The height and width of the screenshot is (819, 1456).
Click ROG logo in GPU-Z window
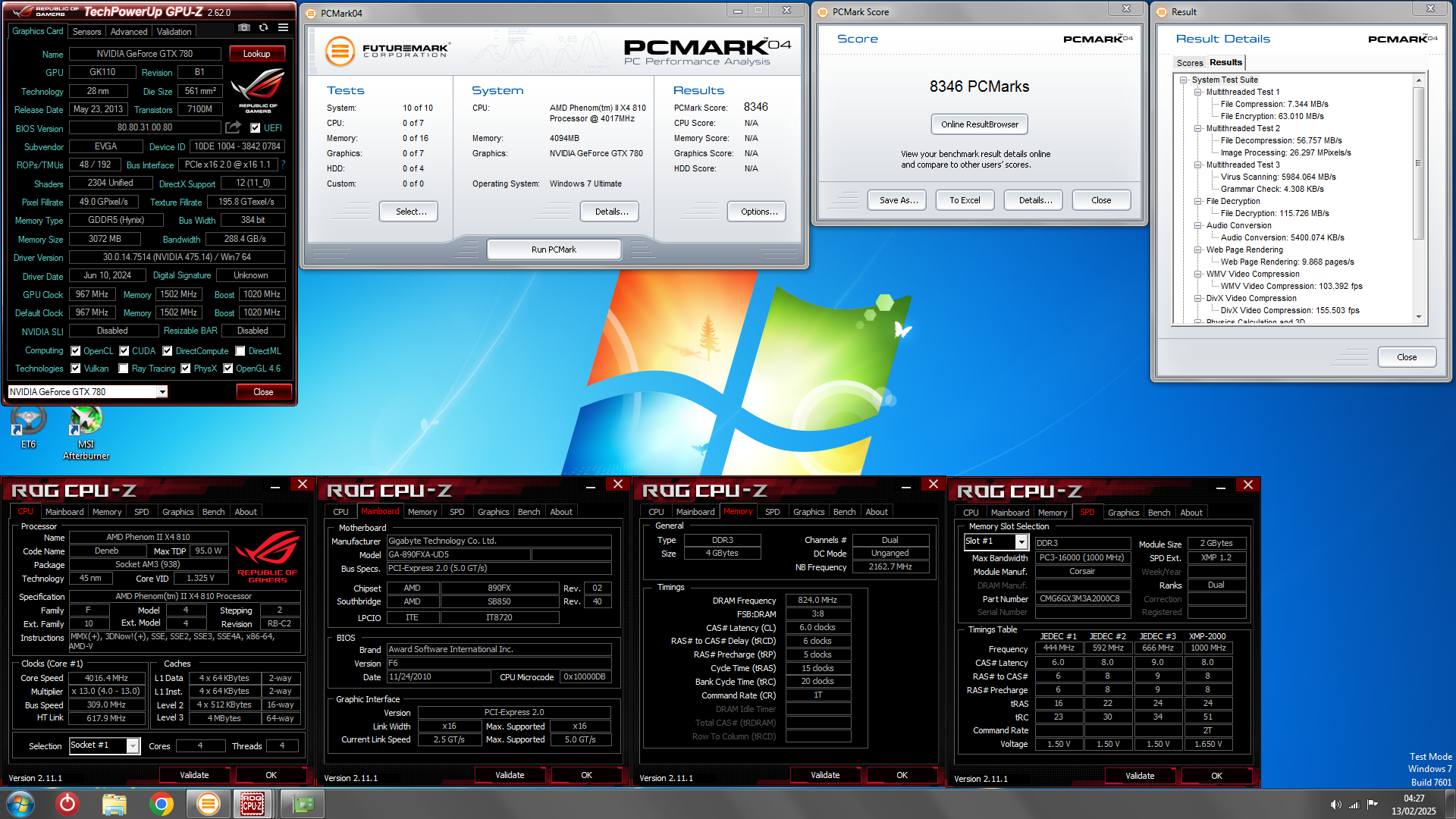[x=258, y=89]
